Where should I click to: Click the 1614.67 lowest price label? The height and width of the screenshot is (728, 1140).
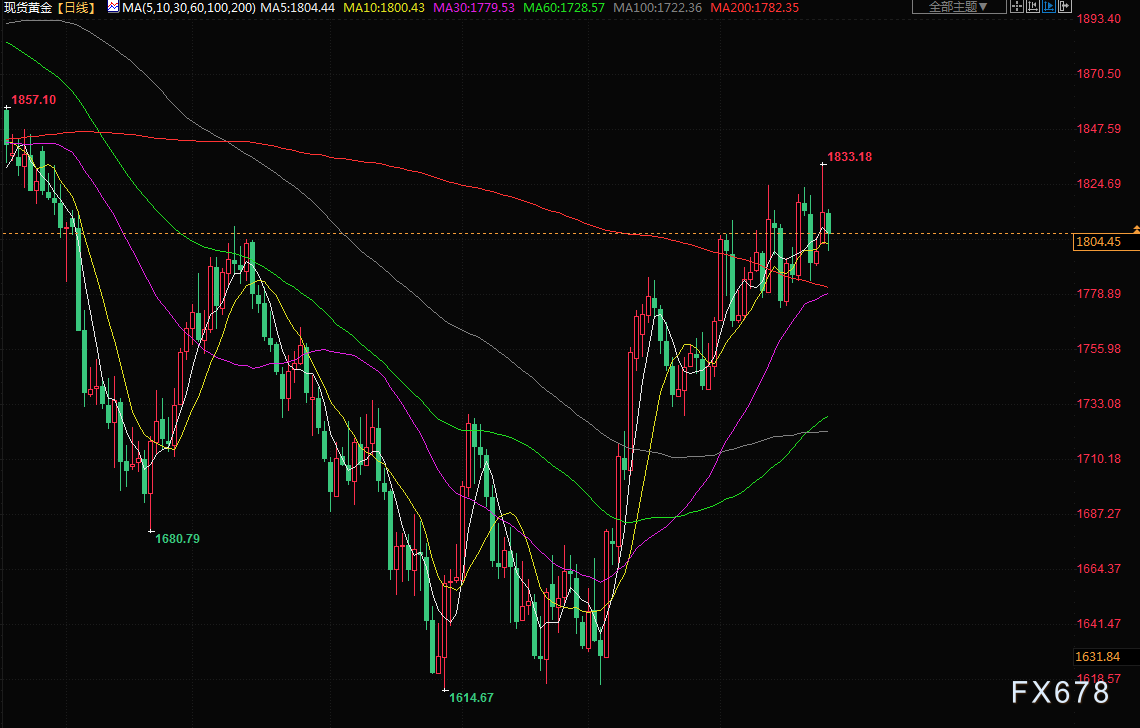tap(471, 697)
